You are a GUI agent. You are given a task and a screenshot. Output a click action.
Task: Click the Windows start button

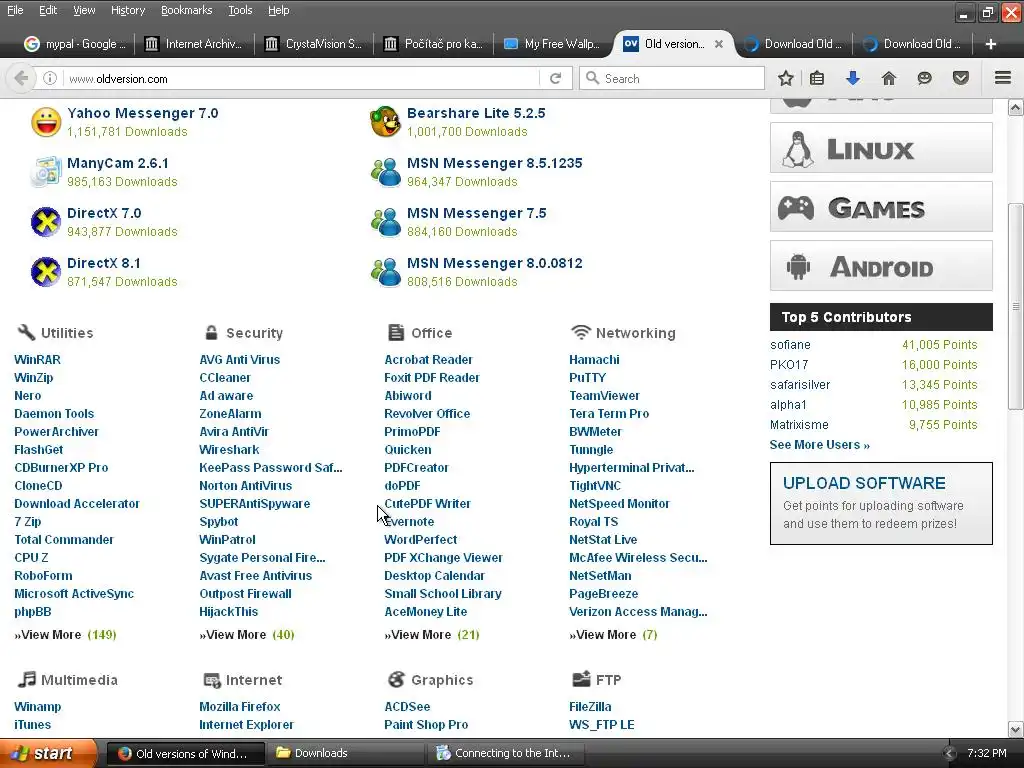(49, 754)
